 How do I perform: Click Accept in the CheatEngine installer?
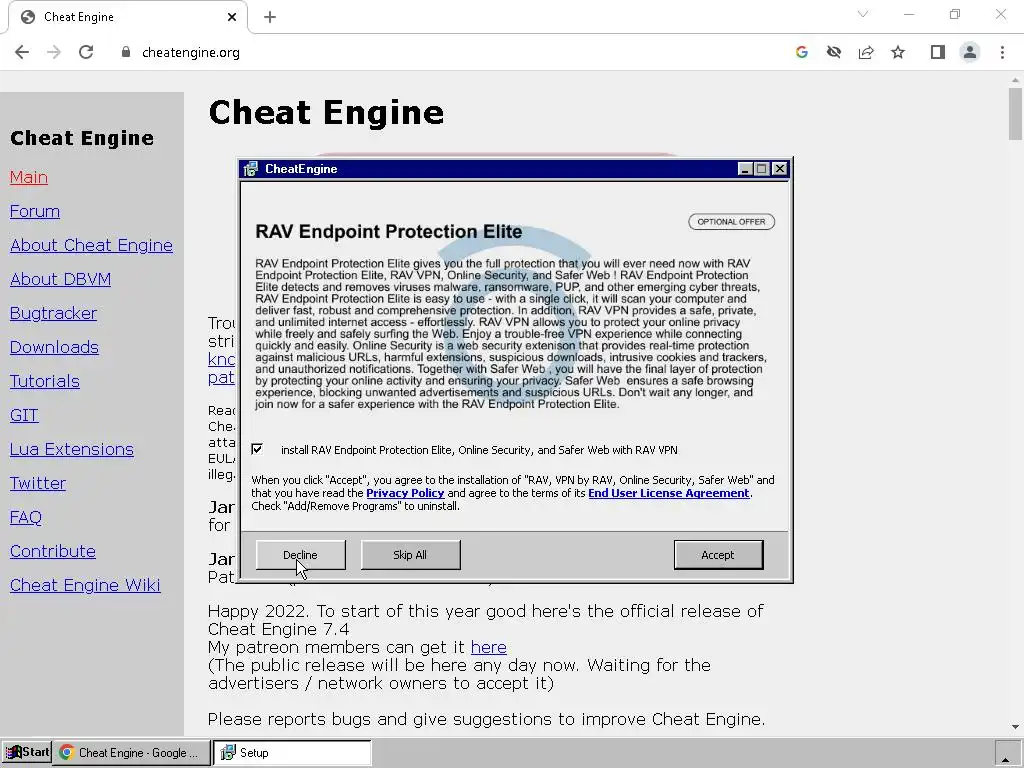point(718,555)
